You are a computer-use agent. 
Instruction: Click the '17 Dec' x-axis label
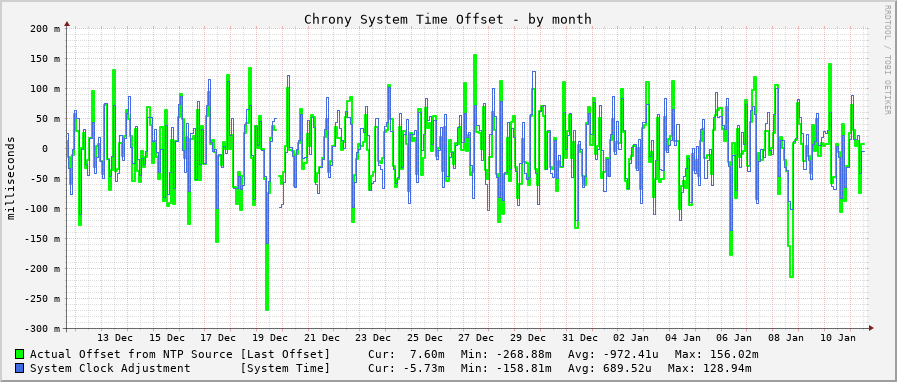[218, 339]
